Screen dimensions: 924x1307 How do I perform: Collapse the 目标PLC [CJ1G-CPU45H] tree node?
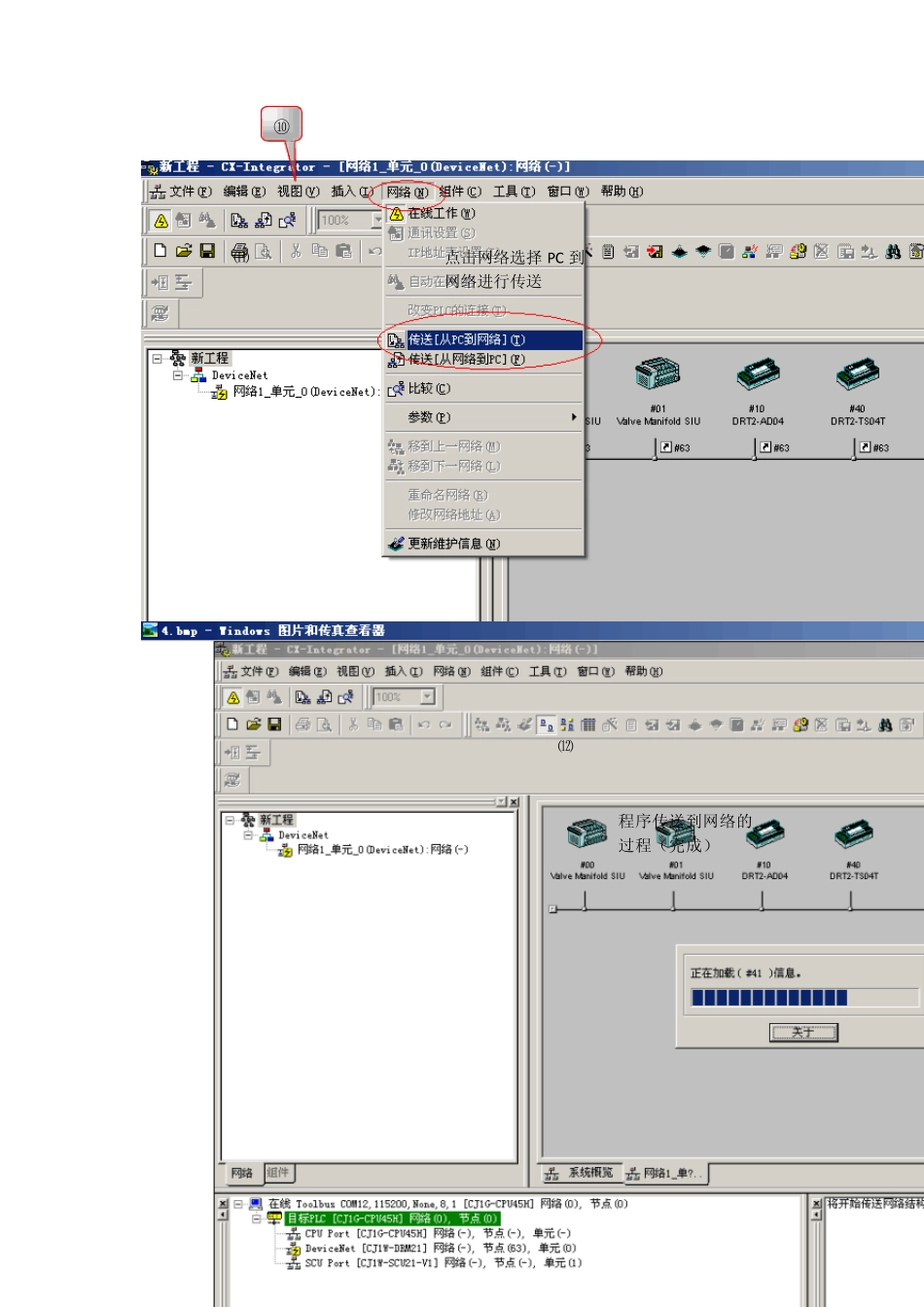(257, 1219)
